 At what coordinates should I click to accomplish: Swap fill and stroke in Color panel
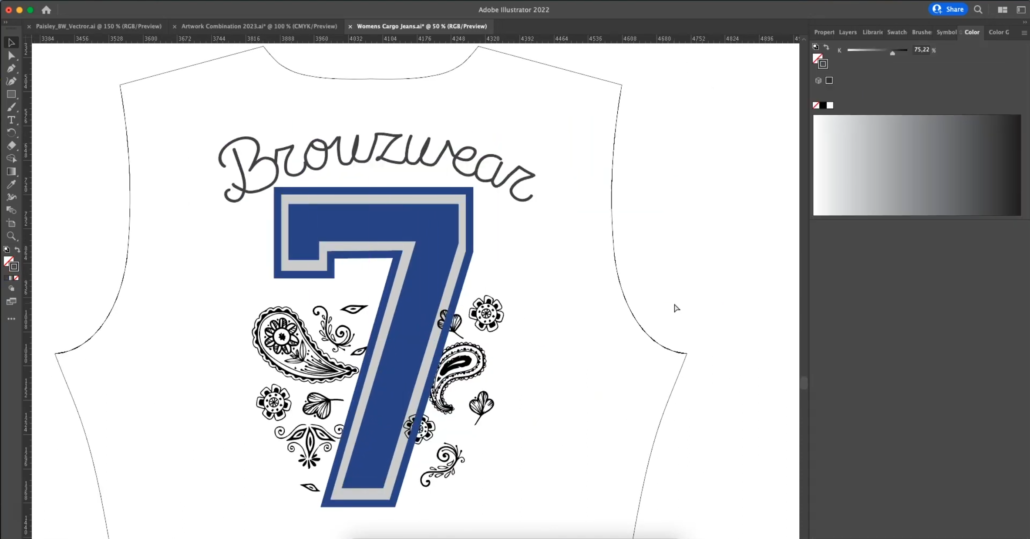pos(826,47)
